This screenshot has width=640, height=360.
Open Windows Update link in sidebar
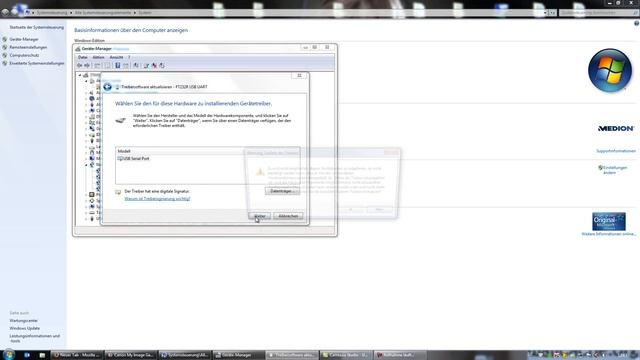pos(25,328)
